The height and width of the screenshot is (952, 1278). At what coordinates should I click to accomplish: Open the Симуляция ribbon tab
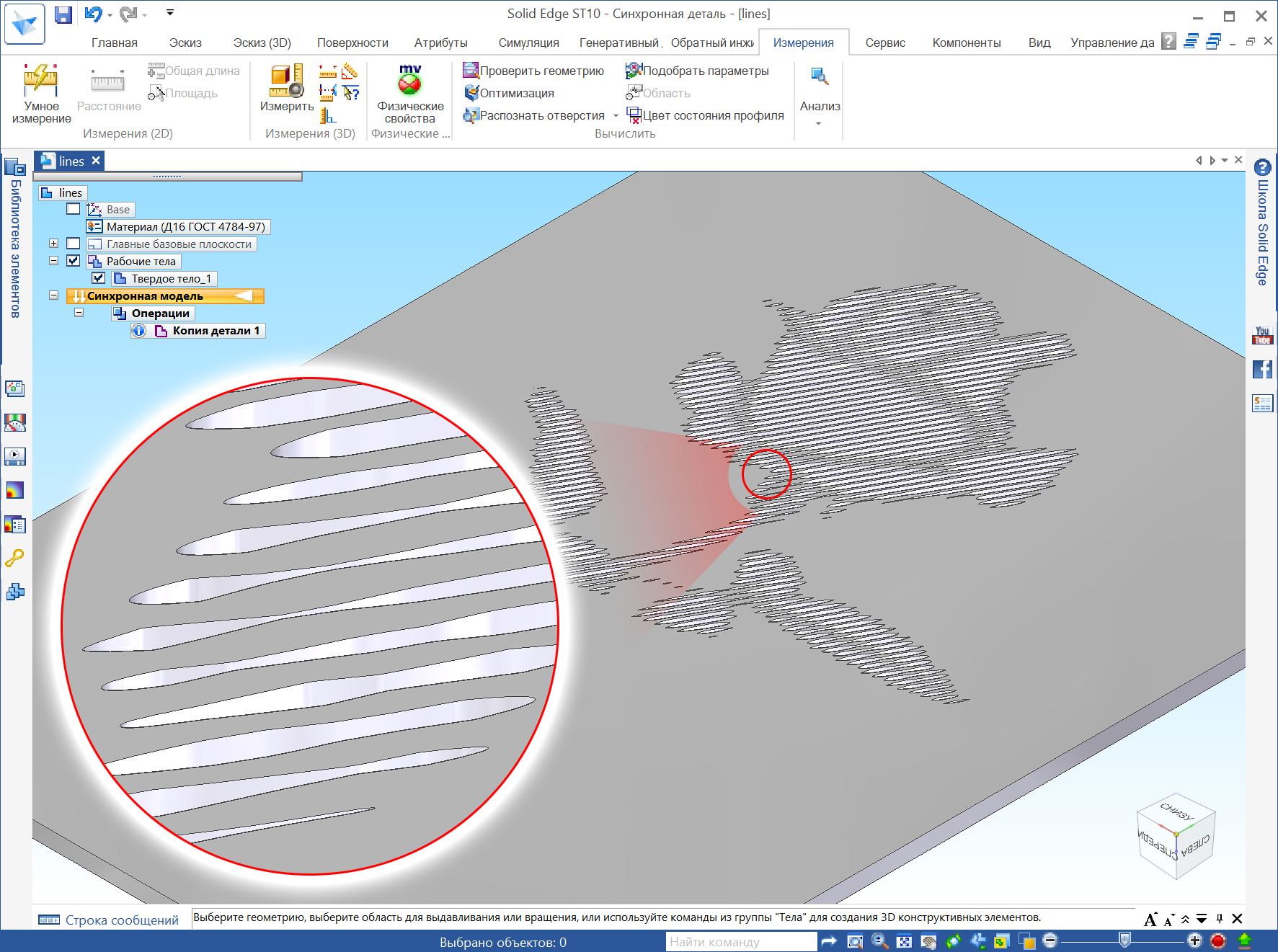point(528,43)
